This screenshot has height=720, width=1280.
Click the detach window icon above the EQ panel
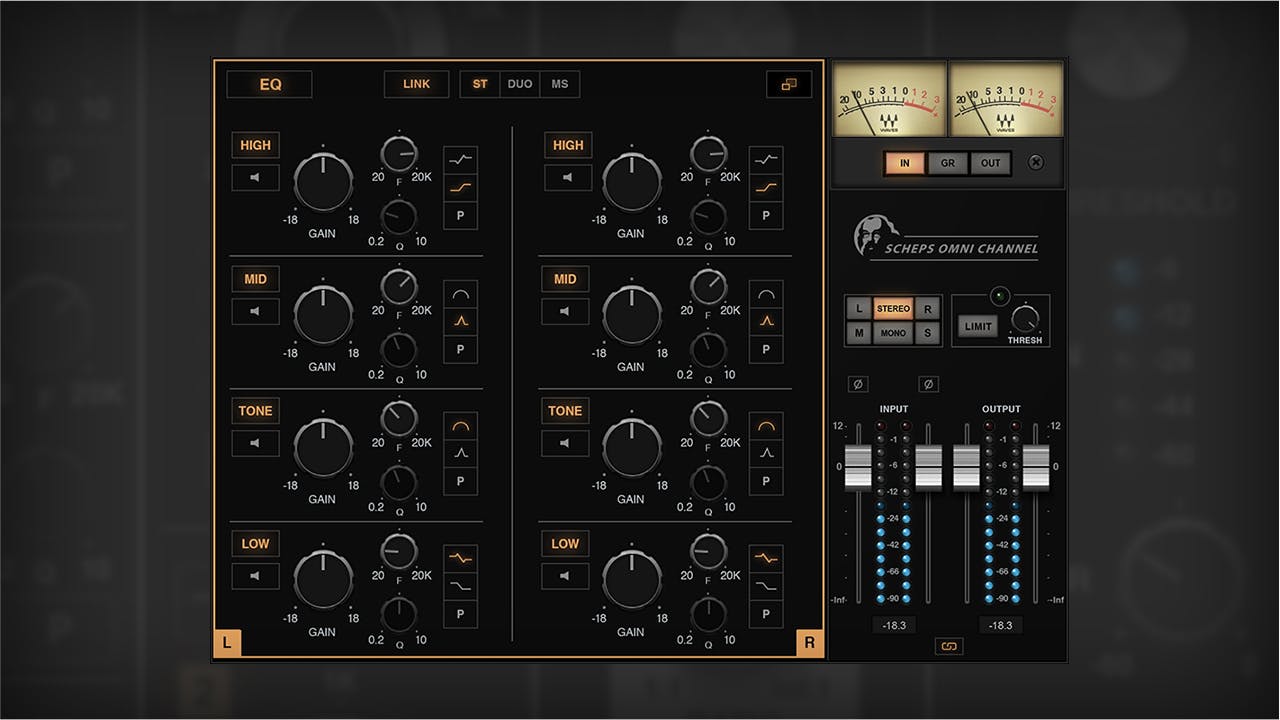789,84
